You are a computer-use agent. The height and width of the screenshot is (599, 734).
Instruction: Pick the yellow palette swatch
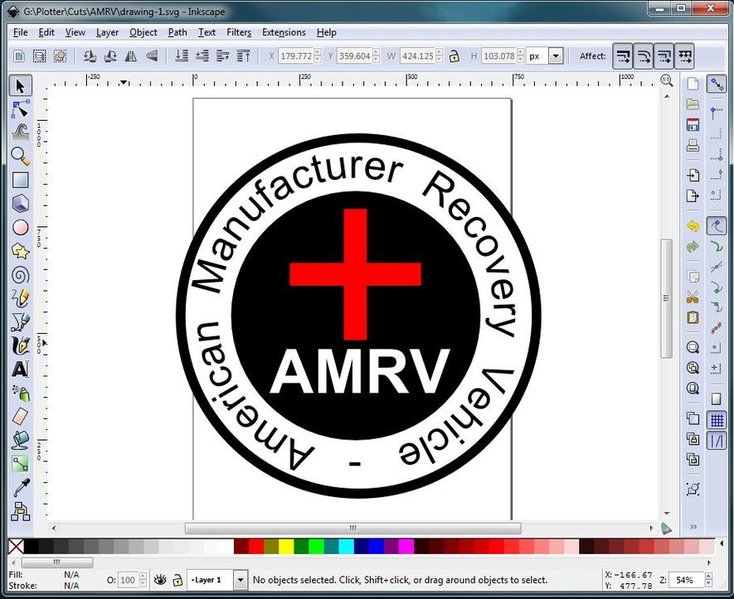tap(286, 547)
